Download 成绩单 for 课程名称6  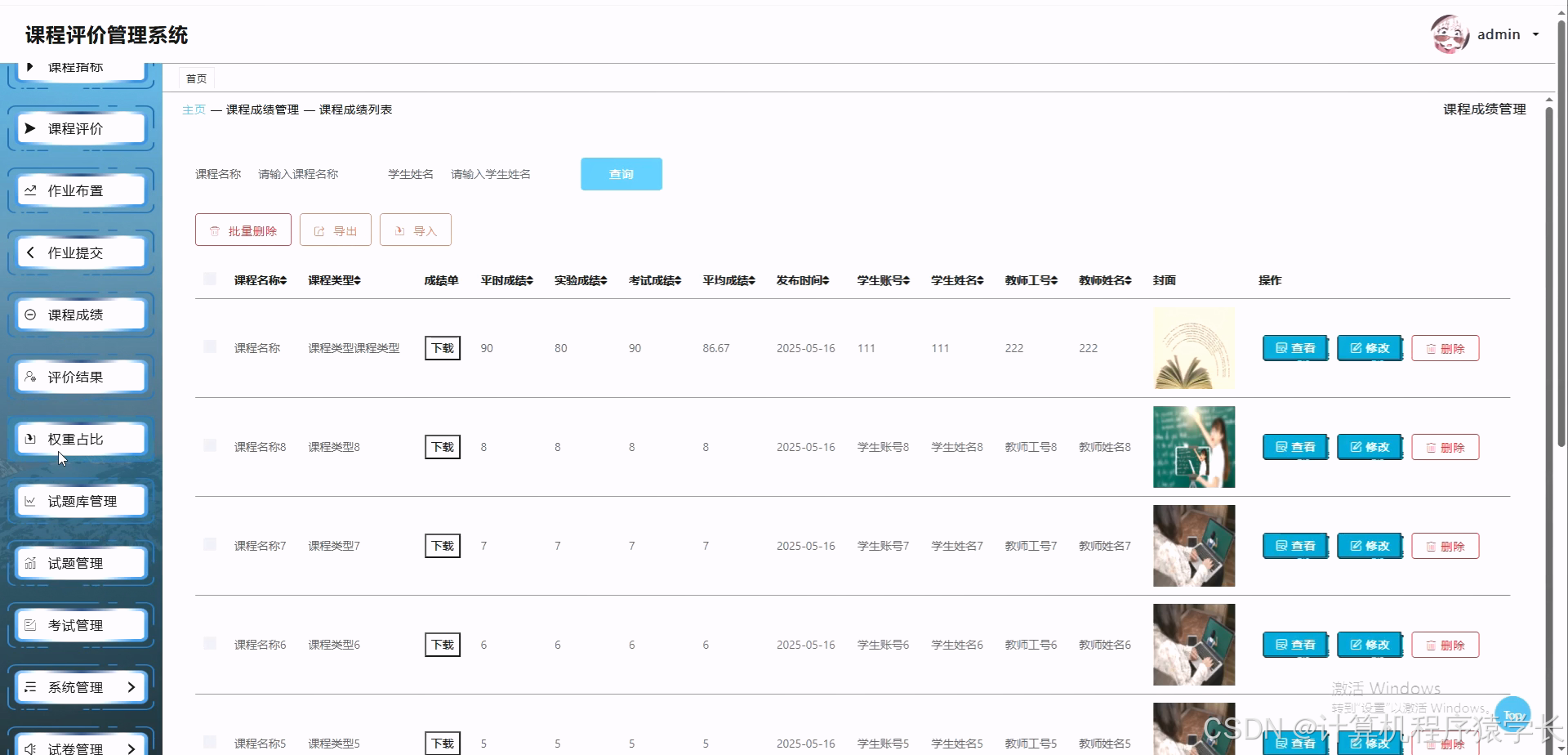(x=443, y=645)
